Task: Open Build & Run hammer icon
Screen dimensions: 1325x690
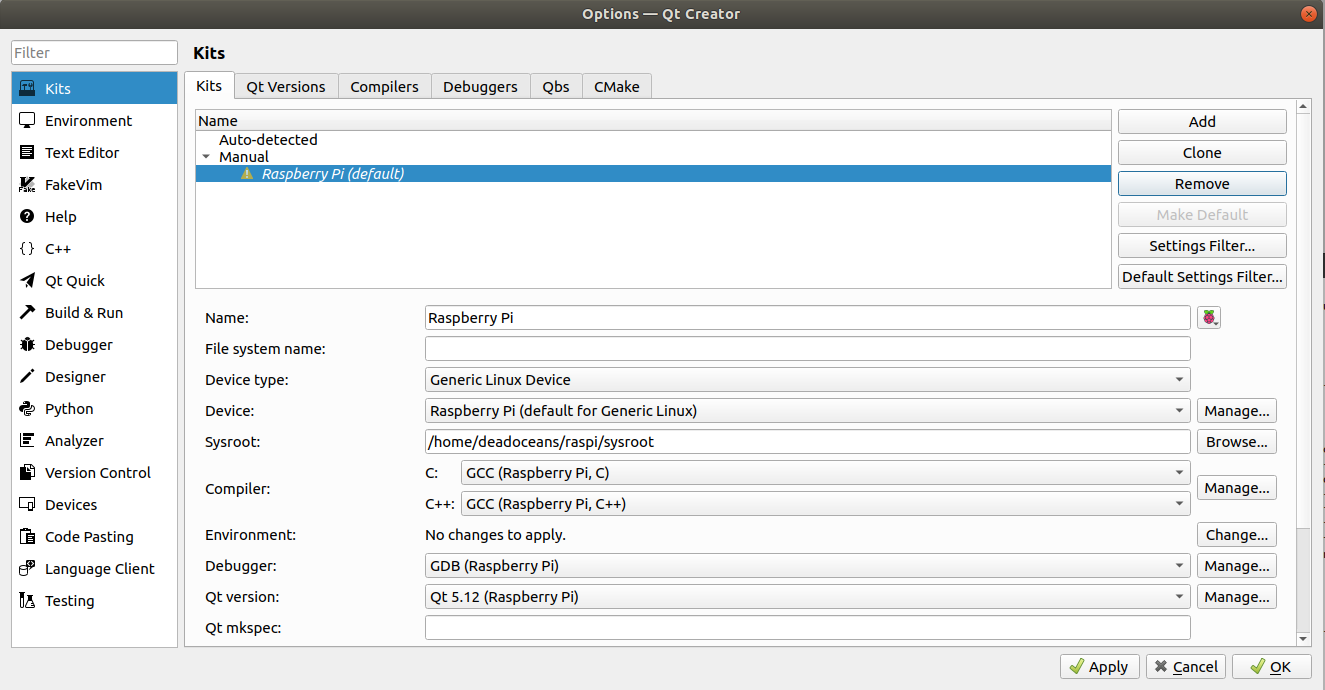Action: point(27,312)
